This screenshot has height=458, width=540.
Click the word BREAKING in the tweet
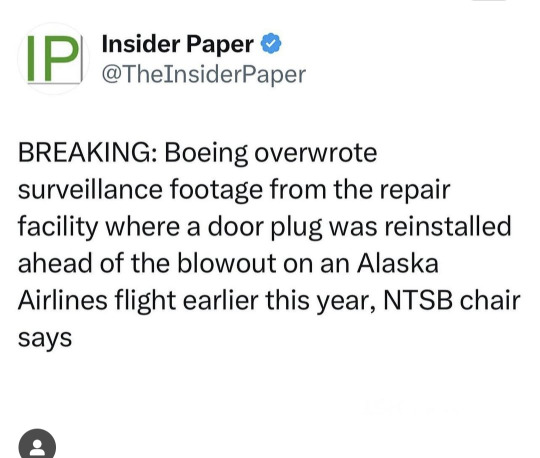click(89, 153)
